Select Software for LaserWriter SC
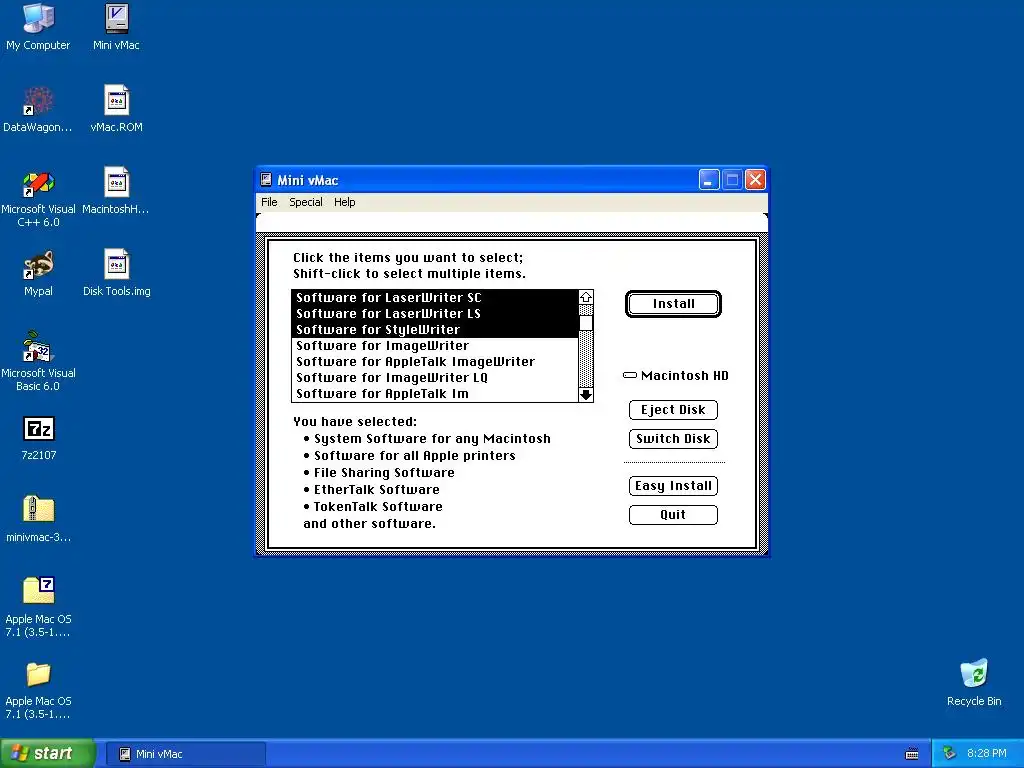 (435, 298)
